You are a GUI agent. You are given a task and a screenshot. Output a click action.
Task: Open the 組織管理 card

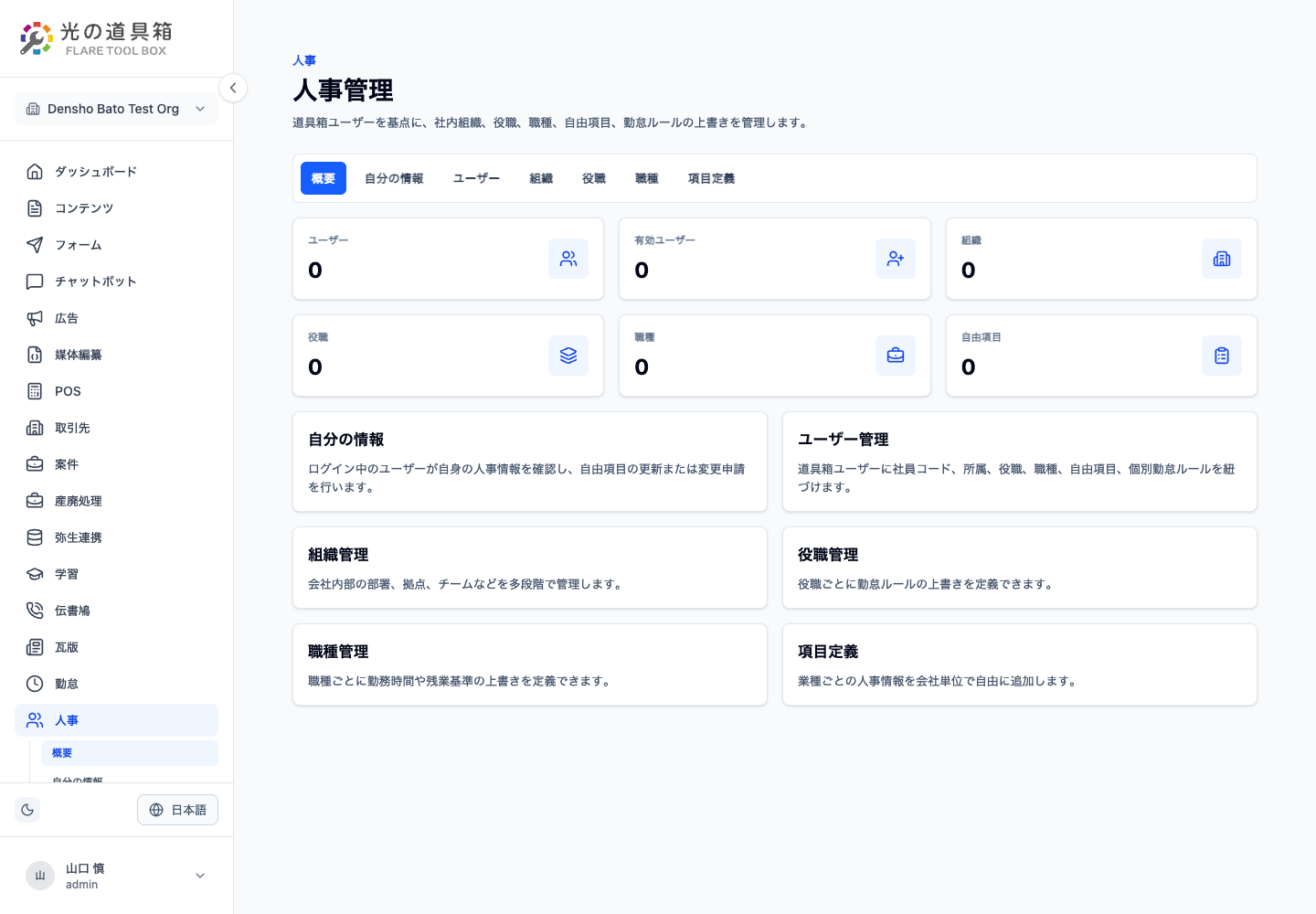pyautogui.click(x=530, y=568)
